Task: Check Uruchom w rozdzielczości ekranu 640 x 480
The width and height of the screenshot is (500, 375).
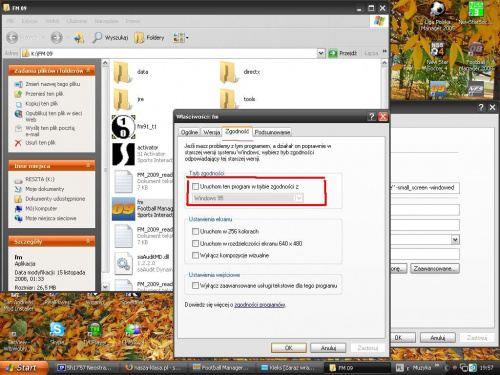Action: (196, 243)
